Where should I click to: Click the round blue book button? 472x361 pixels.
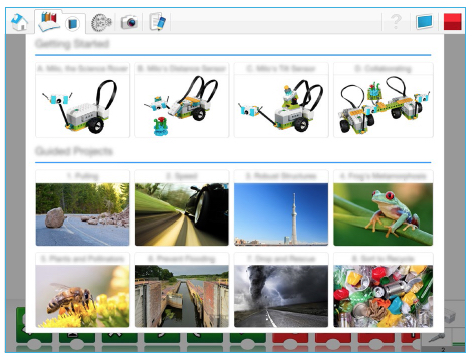[72, 24]
